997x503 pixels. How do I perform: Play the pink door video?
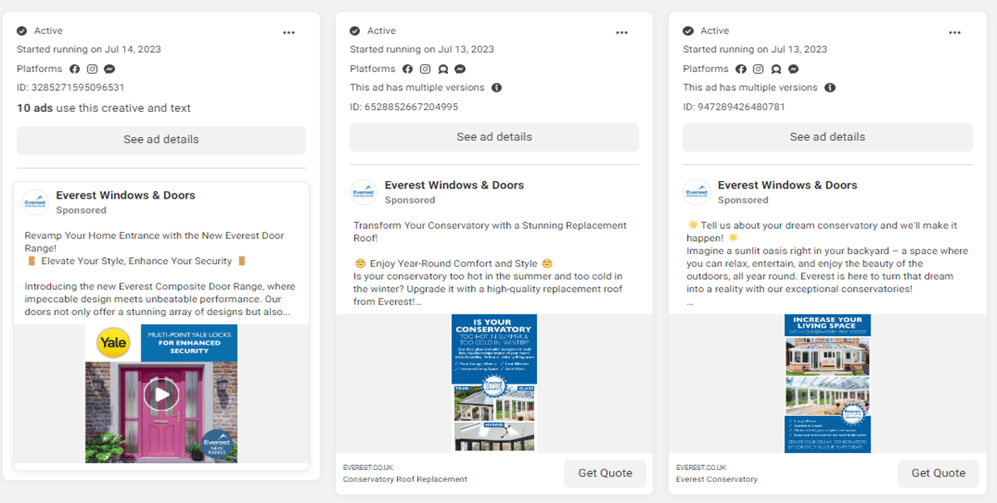click(x=162, y=394)
